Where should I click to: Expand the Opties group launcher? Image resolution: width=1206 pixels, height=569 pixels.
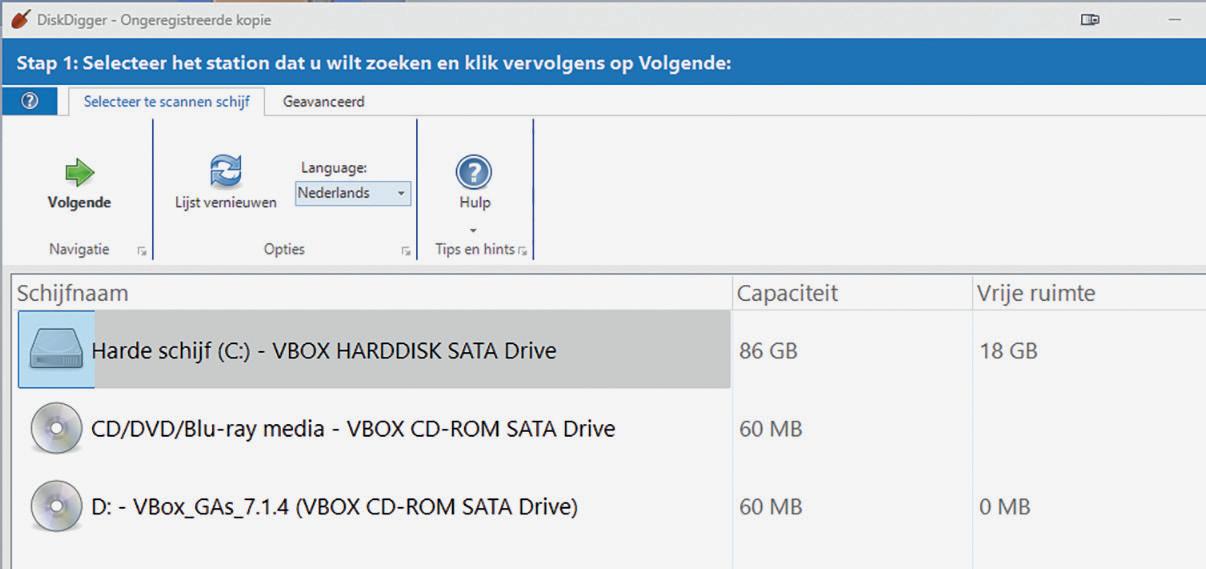406,252
